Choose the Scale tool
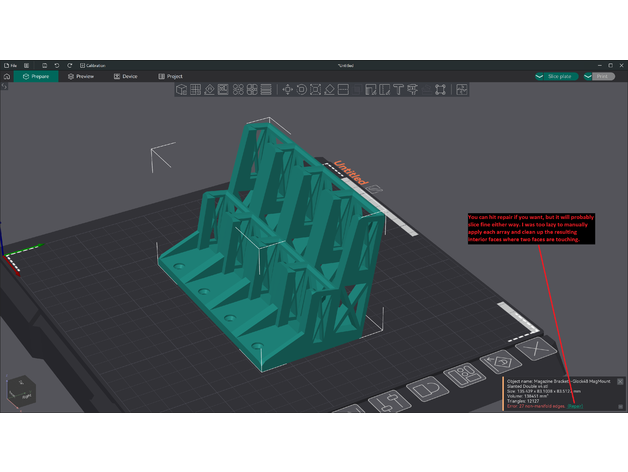The height and width of the screenshot is (472, 628). tap(316, 90)
